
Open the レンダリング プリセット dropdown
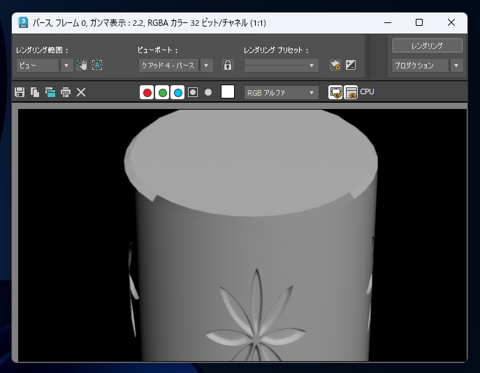[281, 65]
